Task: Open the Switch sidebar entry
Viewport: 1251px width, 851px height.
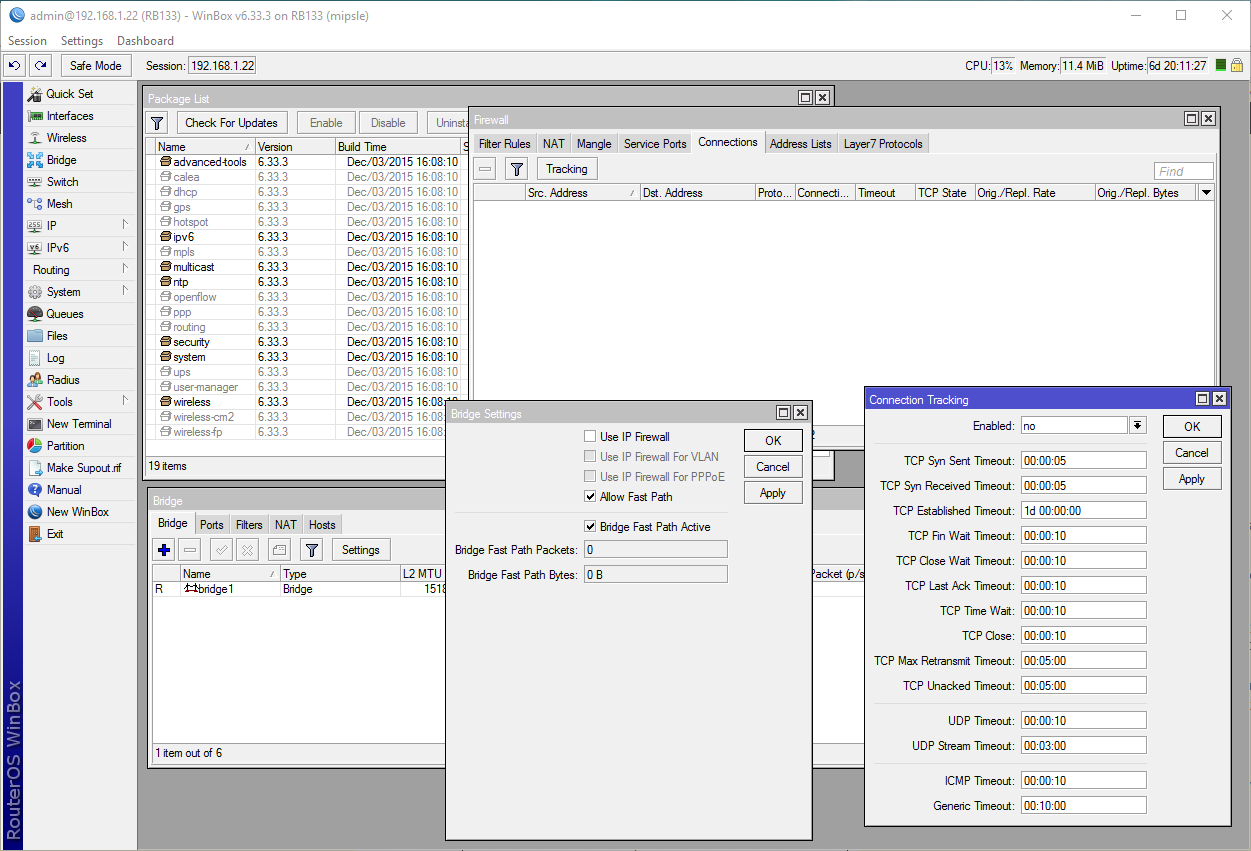Action: point(62,182)
